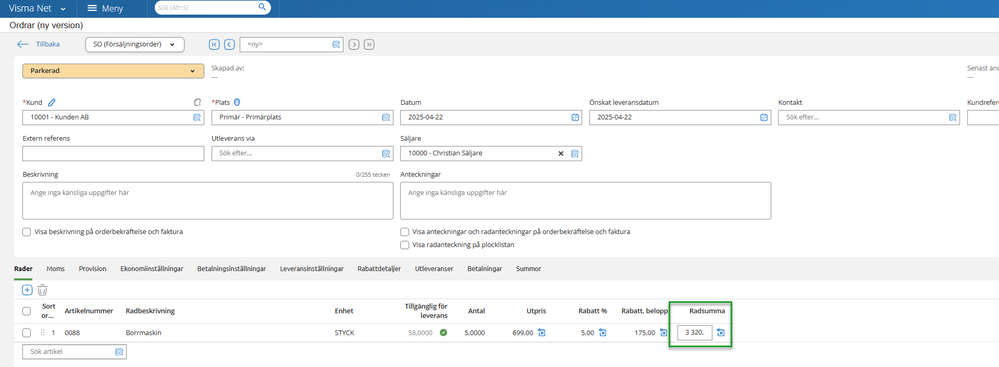
Task: Click the Enhet cell STYCK
Action: coord(345,333)
